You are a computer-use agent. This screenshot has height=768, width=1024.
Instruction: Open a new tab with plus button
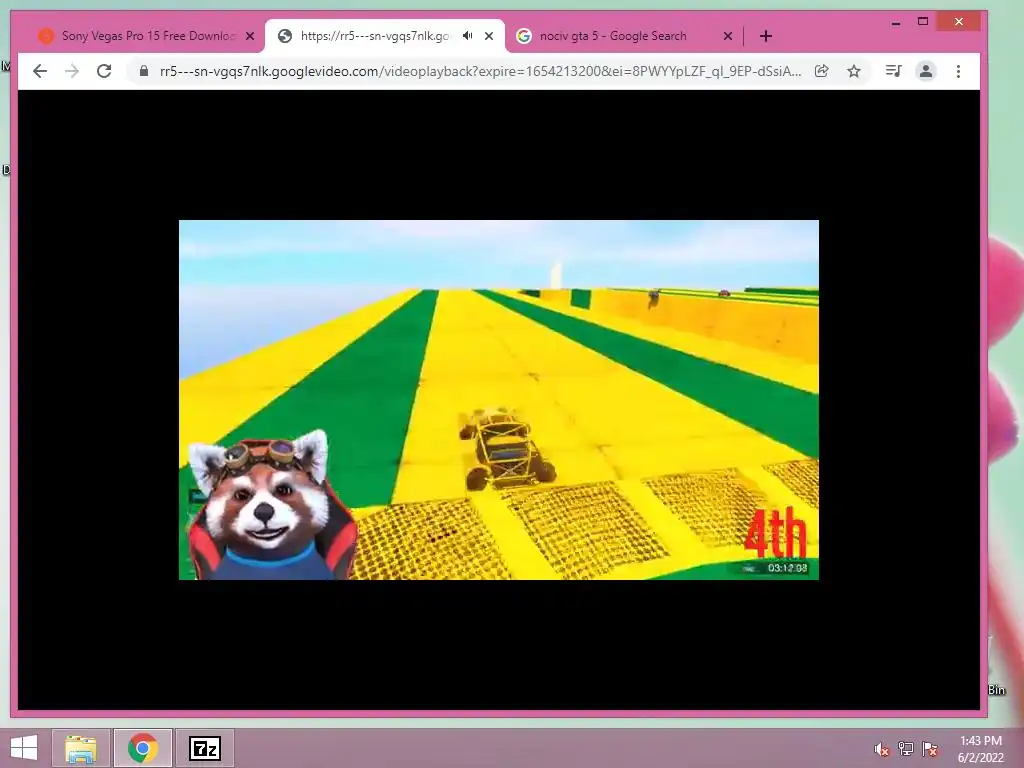point(766,36)
